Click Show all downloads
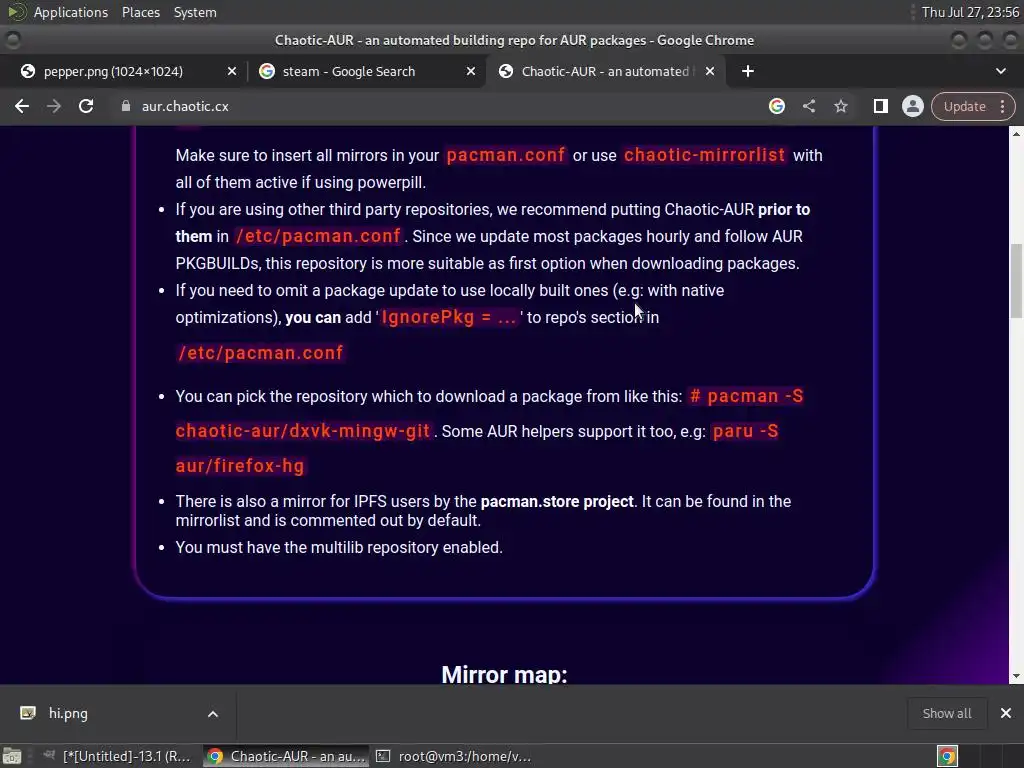The height and width of the screenshot is (768, 1024). tap(946, 713)
